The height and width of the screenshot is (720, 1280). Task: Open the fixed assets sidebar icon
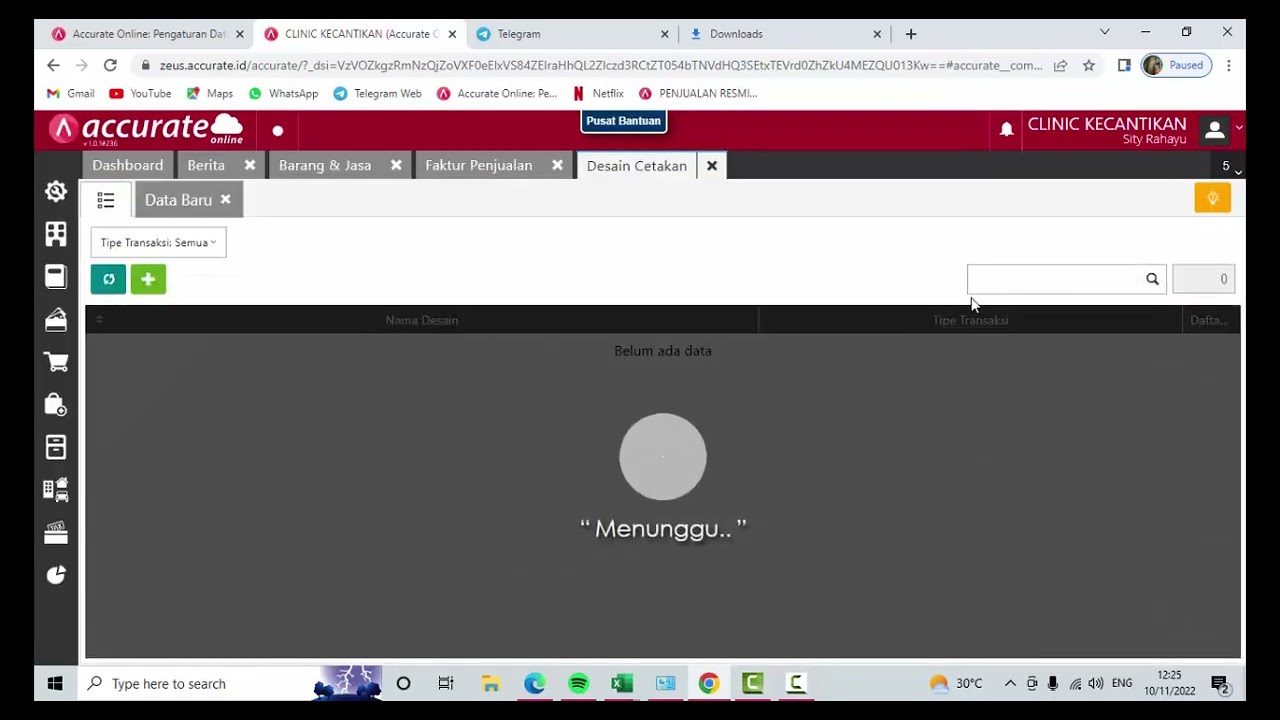coord(56,490)
